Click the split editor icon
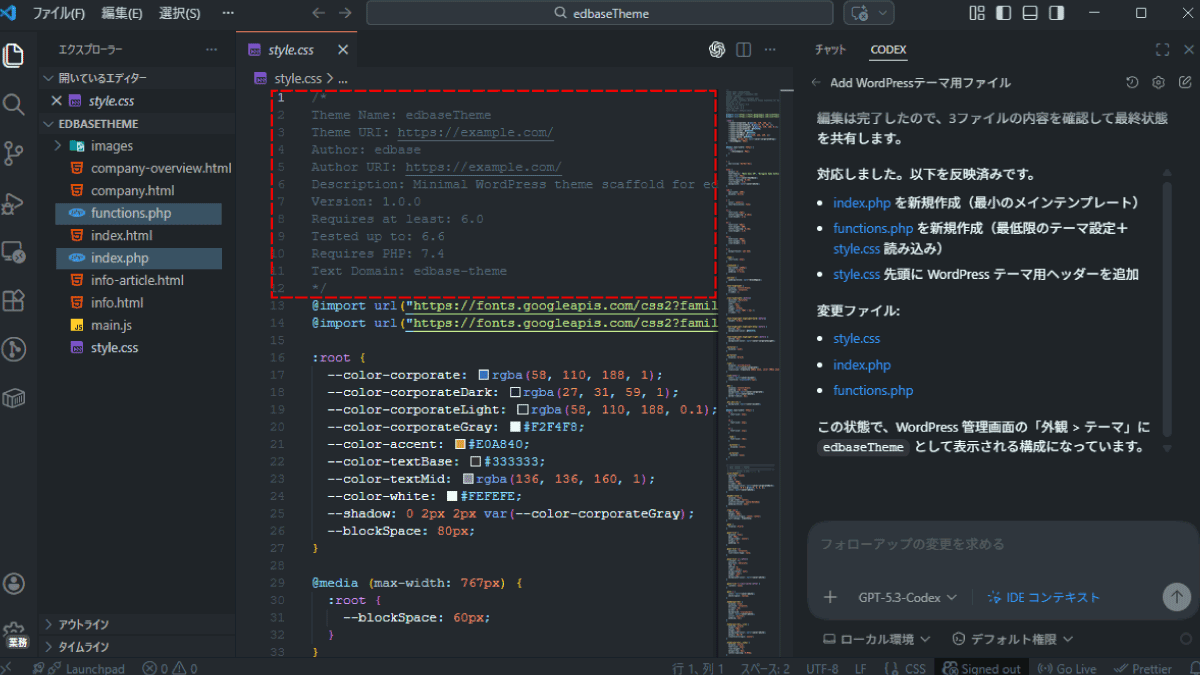The width and height of the screenshot is (1200, 675). (744, 50)
